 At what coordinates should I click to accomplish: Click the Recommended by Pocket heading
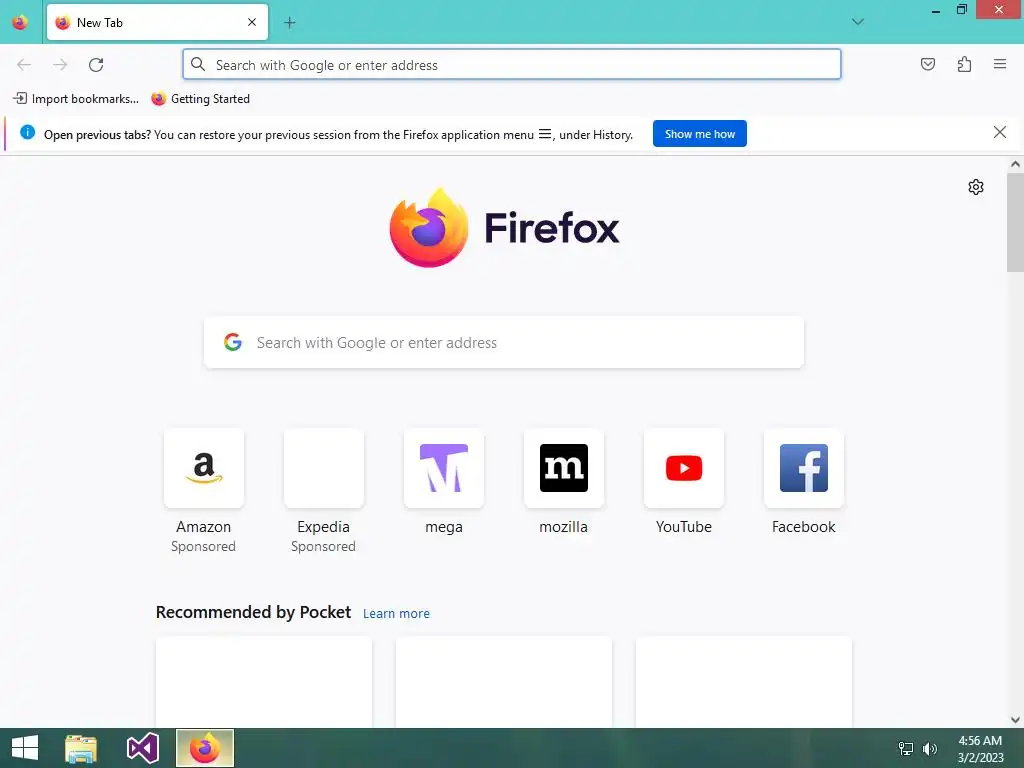click(x=253, y=613)
